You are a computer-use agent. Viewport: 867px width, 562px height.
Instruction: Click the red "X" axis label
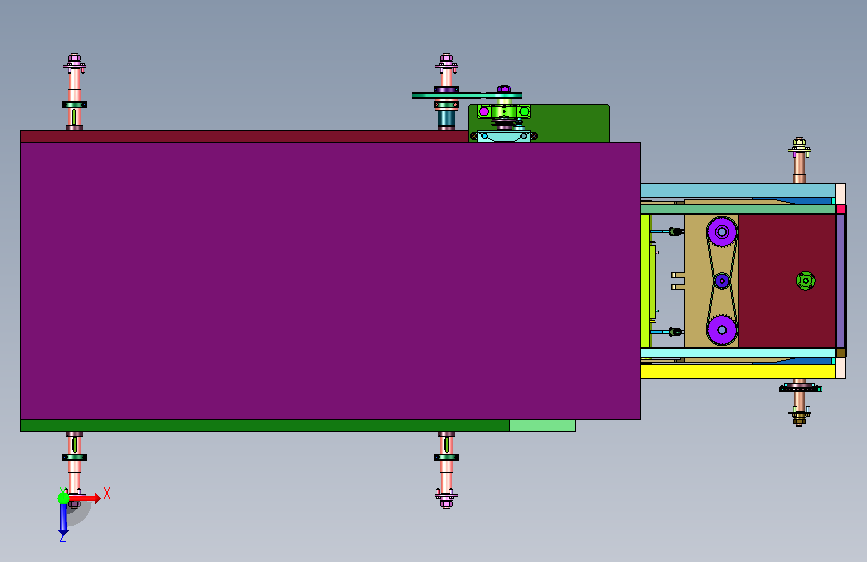coord(107,493)
